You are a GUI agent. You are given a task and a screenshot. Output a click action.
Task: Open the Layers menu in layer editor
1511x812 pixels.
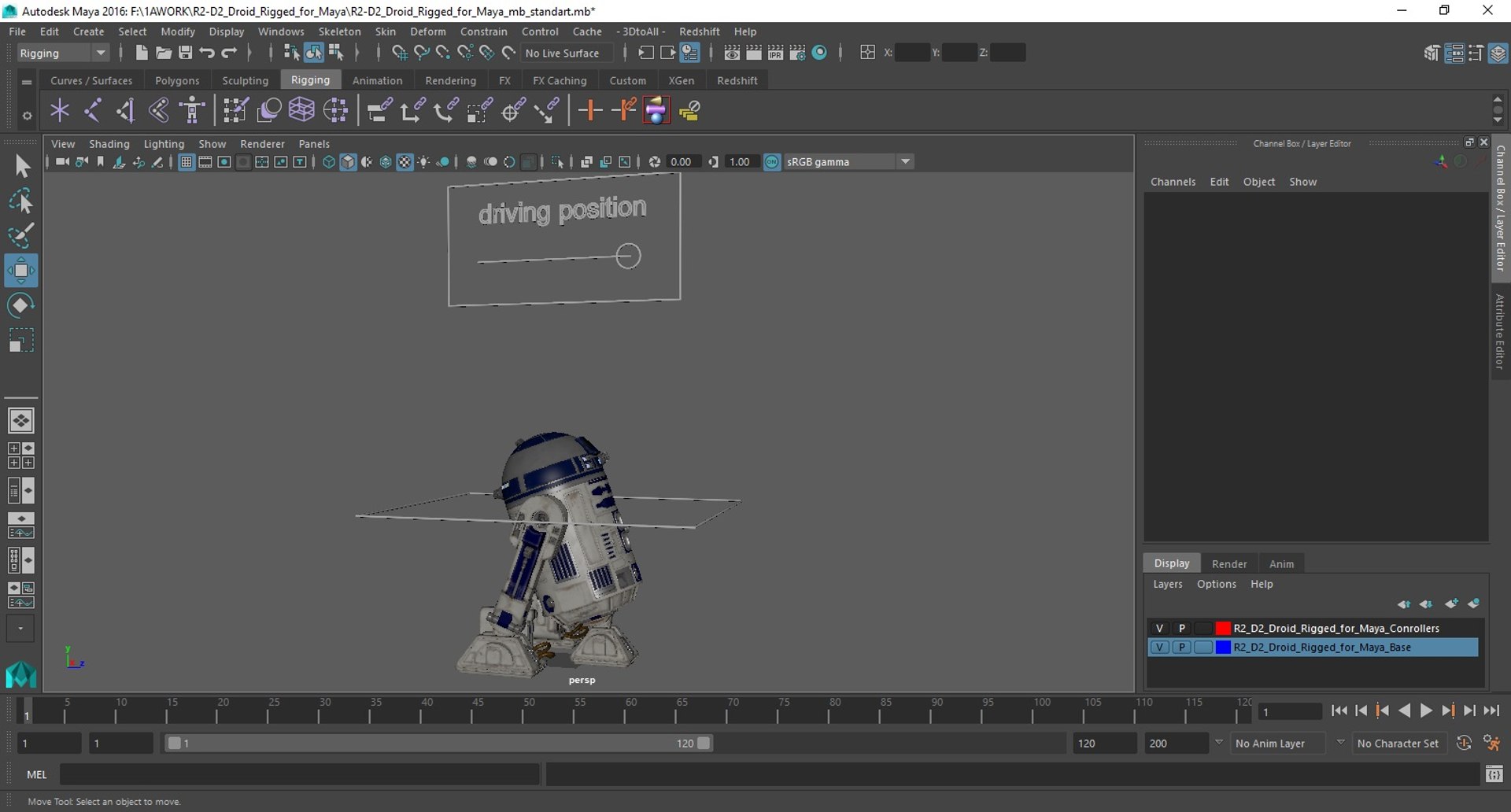[1167, 584]
